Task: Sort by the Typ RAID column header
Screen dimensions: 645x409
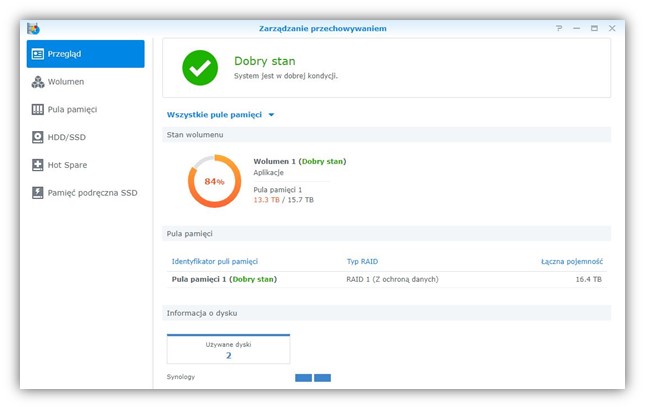Action: [363, 261]
